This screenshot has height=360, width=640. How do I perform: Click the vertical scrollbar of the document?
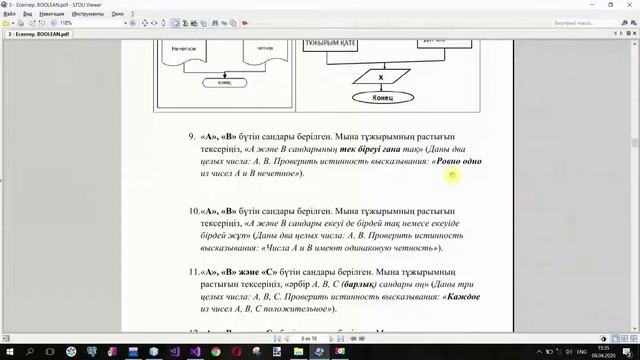(635, 186)
